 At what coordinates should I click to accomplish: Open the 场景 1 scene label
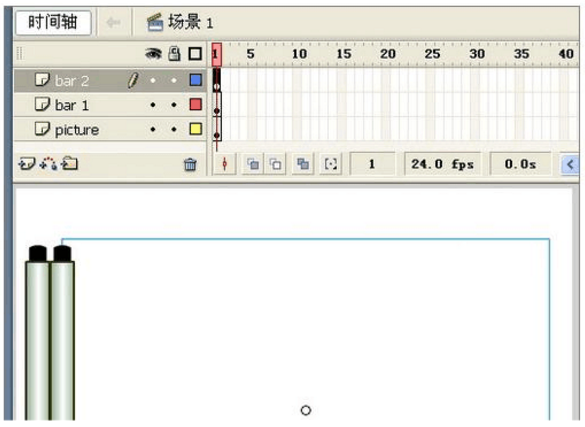[x=179, y=22]
